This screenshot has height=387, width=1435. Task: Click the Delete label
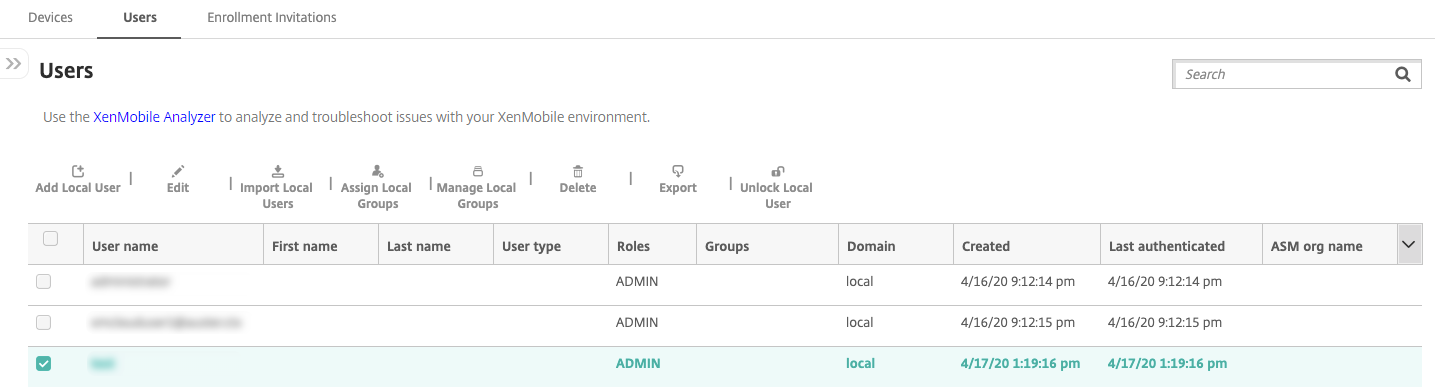(x=578, y=188)
